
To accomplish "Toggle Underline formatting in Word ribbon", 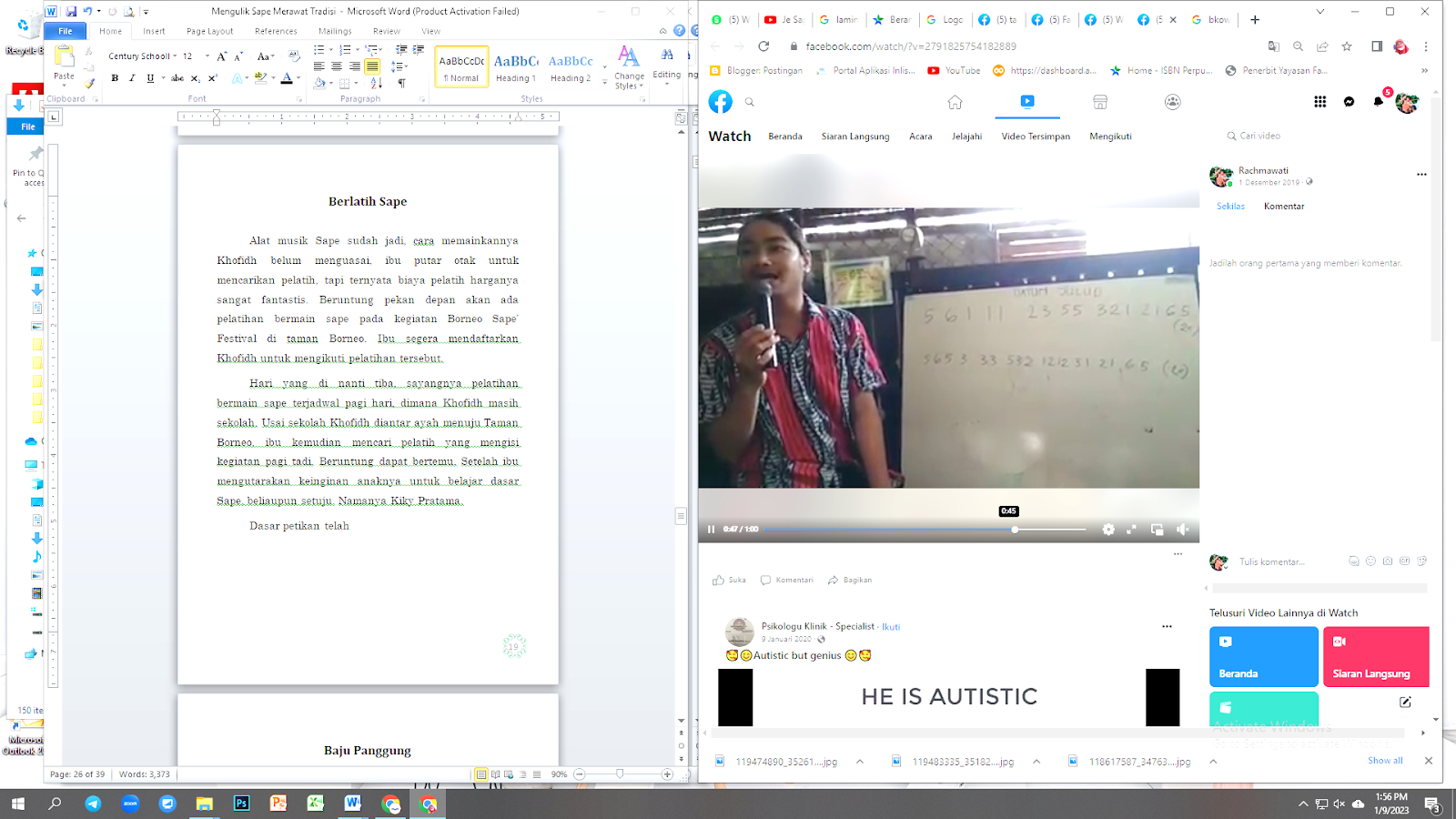I will click(x=150, y=78).
